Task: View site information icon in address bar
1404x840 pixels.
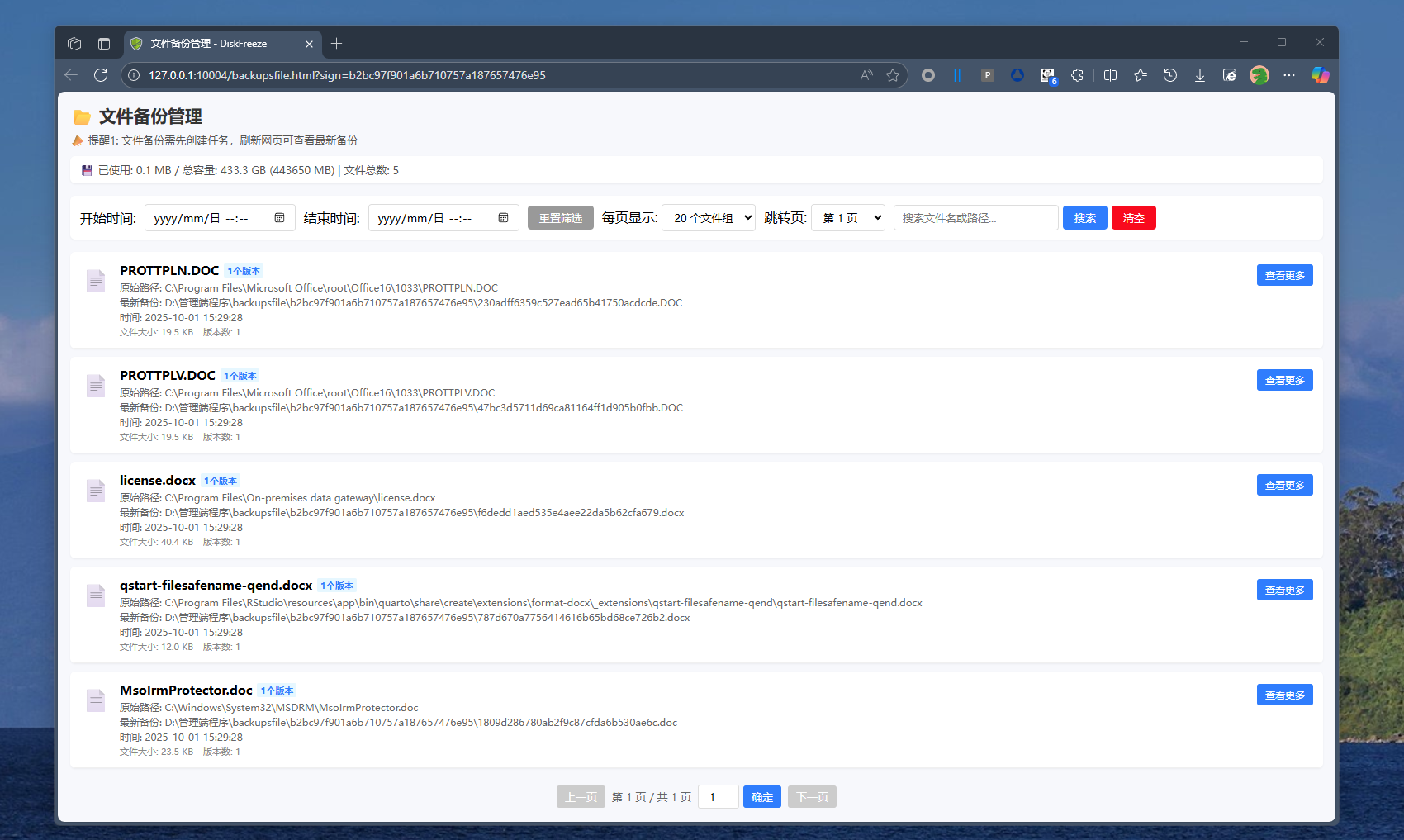Action: [134, 75]
